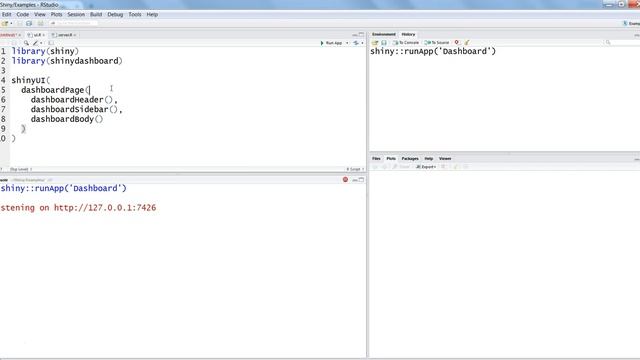Image resolution: width=640 pixels, height=360 pixels.
Task: Click the project menu at top right
Action: 631,23
